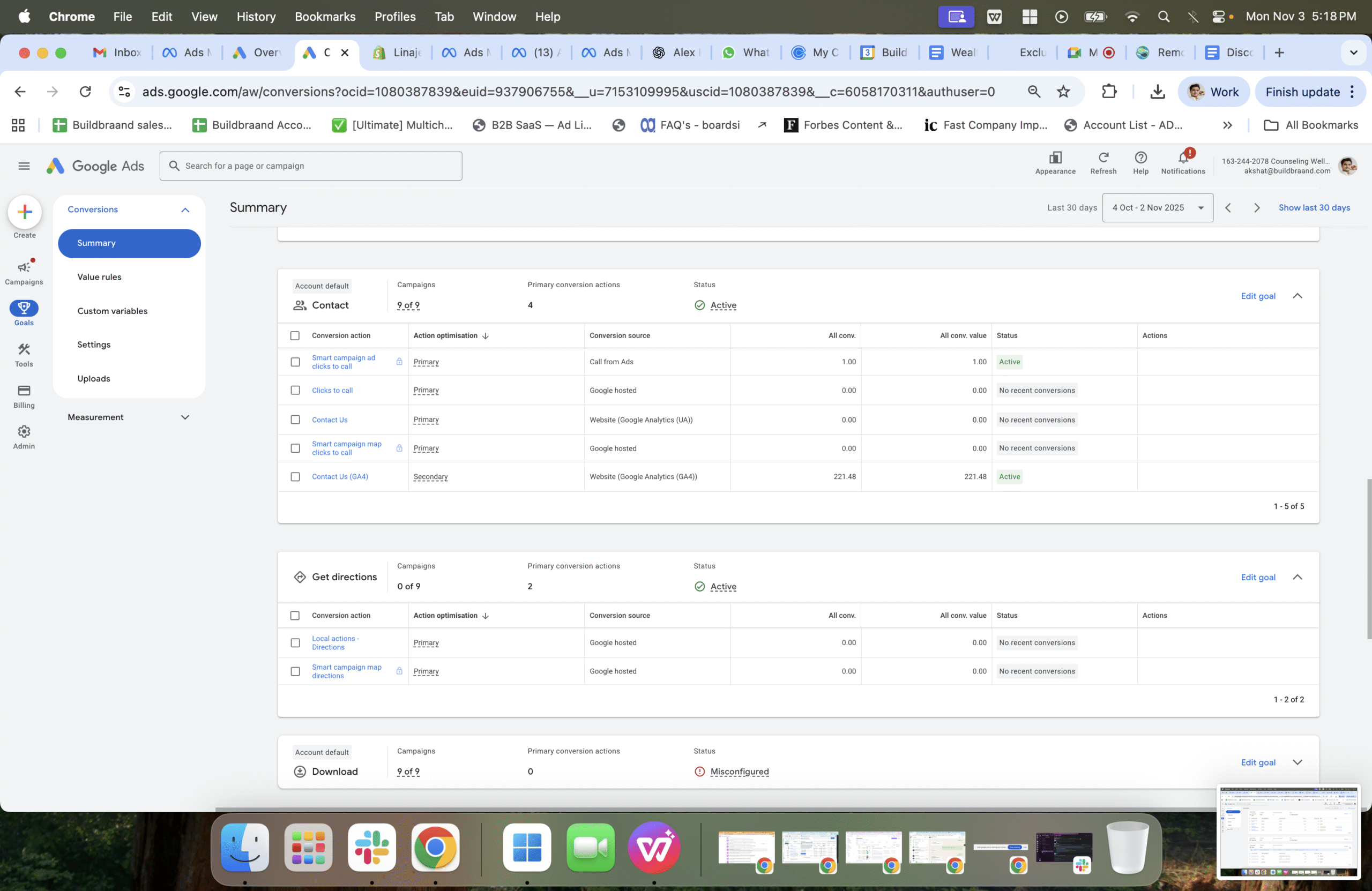Screen dimensions: 1372x891
Task: Open the Campaigns sidebar icon
Action: tap(24, 267)
